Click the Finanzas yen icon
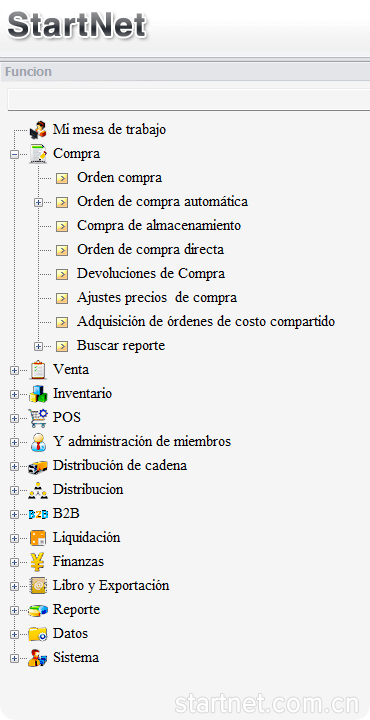Image resolution: width=370 pixels, height=720 pixels. (x=38, y=562)
